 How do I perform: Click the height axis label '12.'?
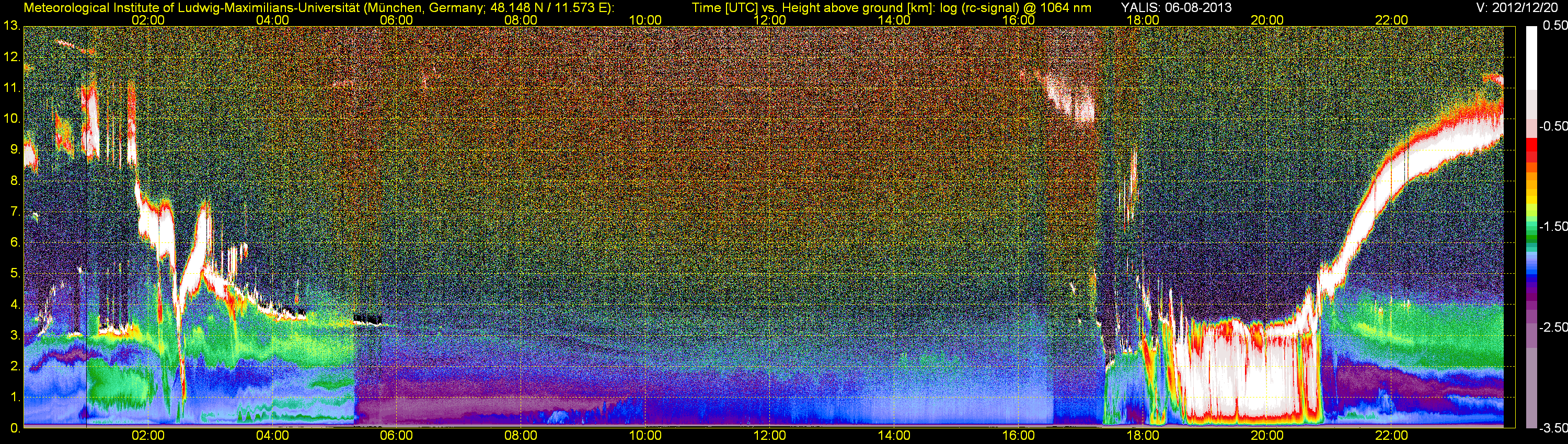tap(11, 57)
